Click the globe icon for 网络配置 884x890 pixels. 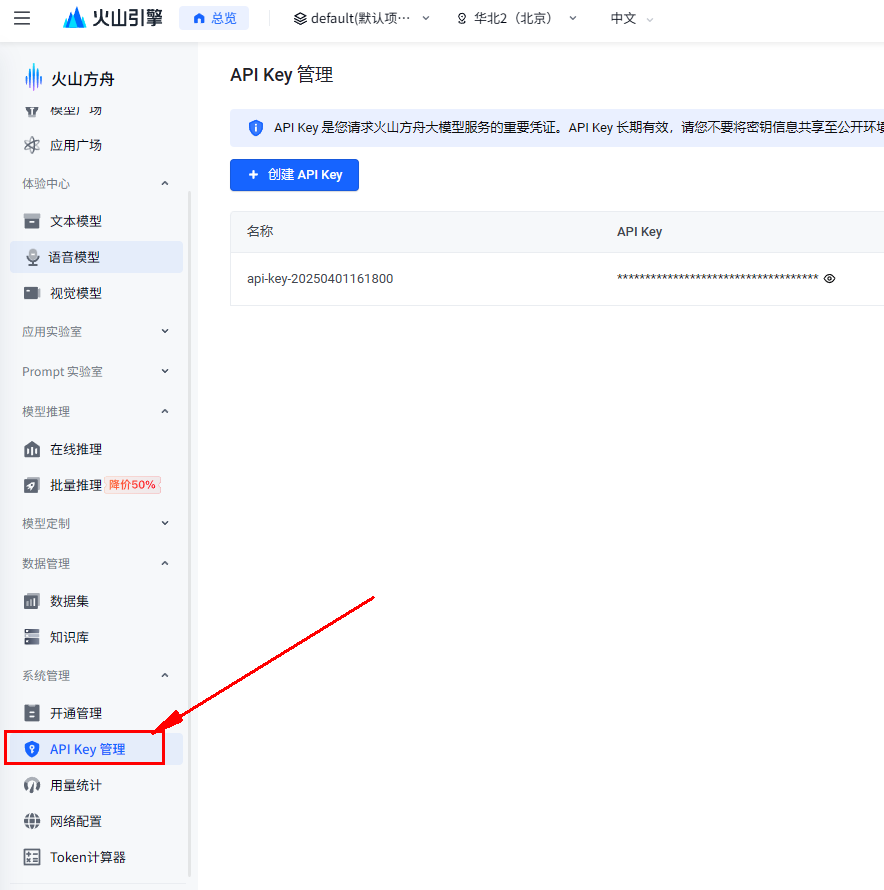[32, 821]
